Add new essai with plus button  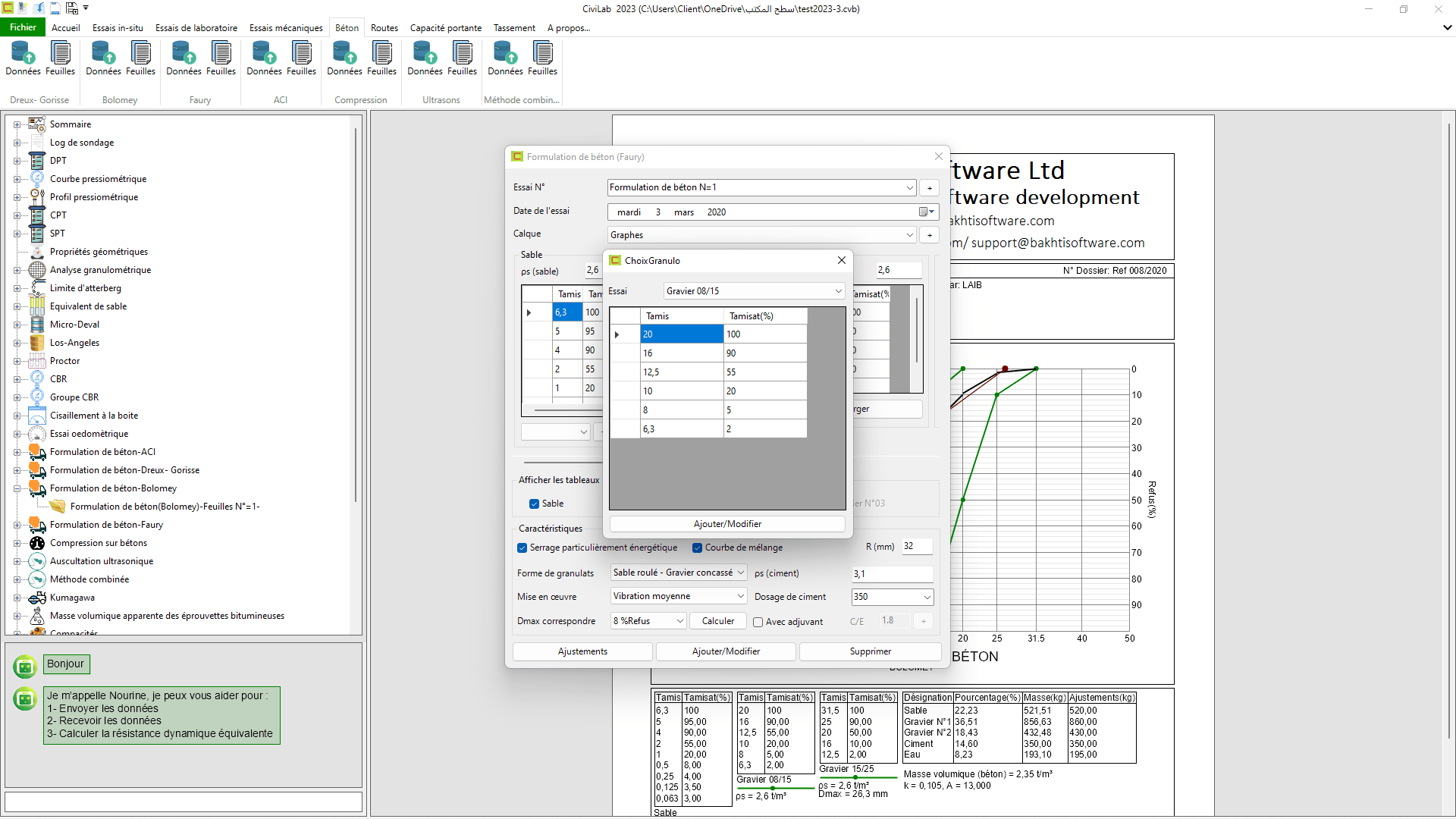click(x=930, y=188)
